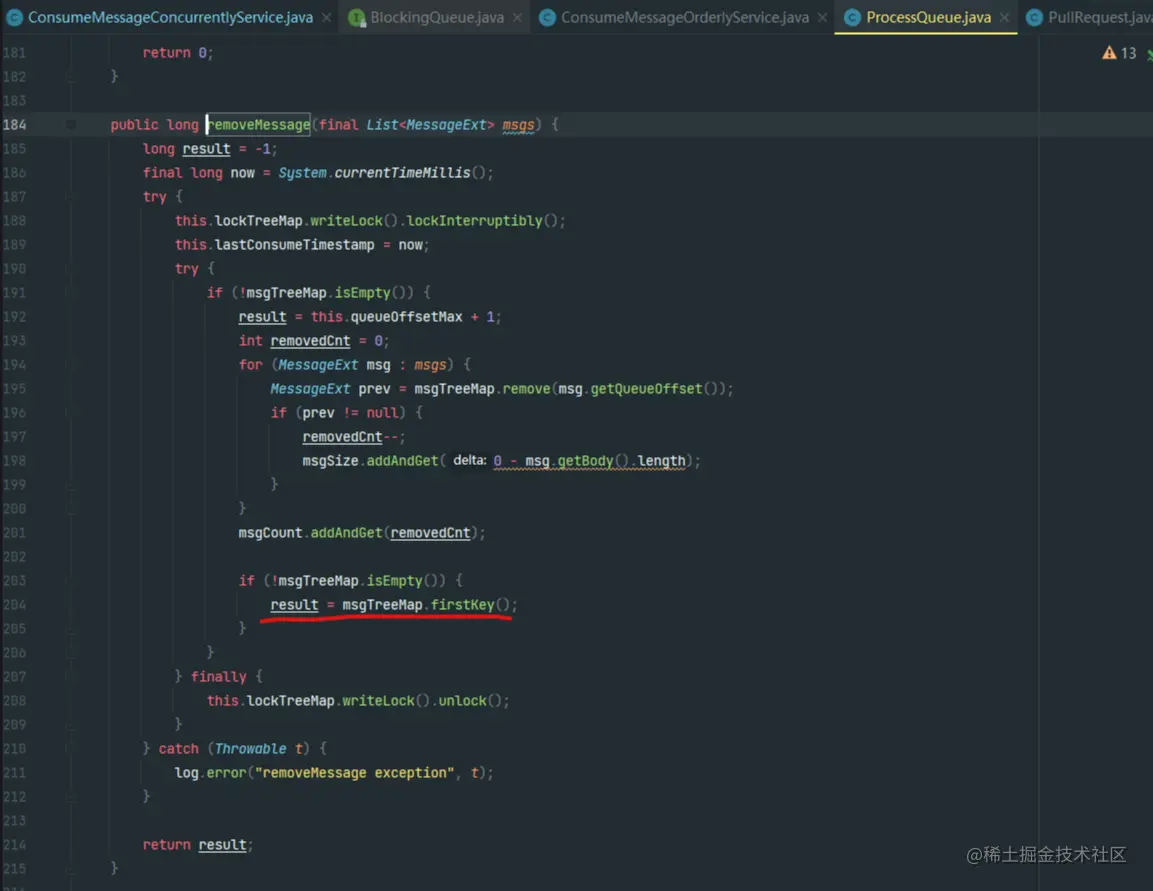1153x891 pixels.
Task: Open the BlockingQueue.java tab
Action: (437, 17)
